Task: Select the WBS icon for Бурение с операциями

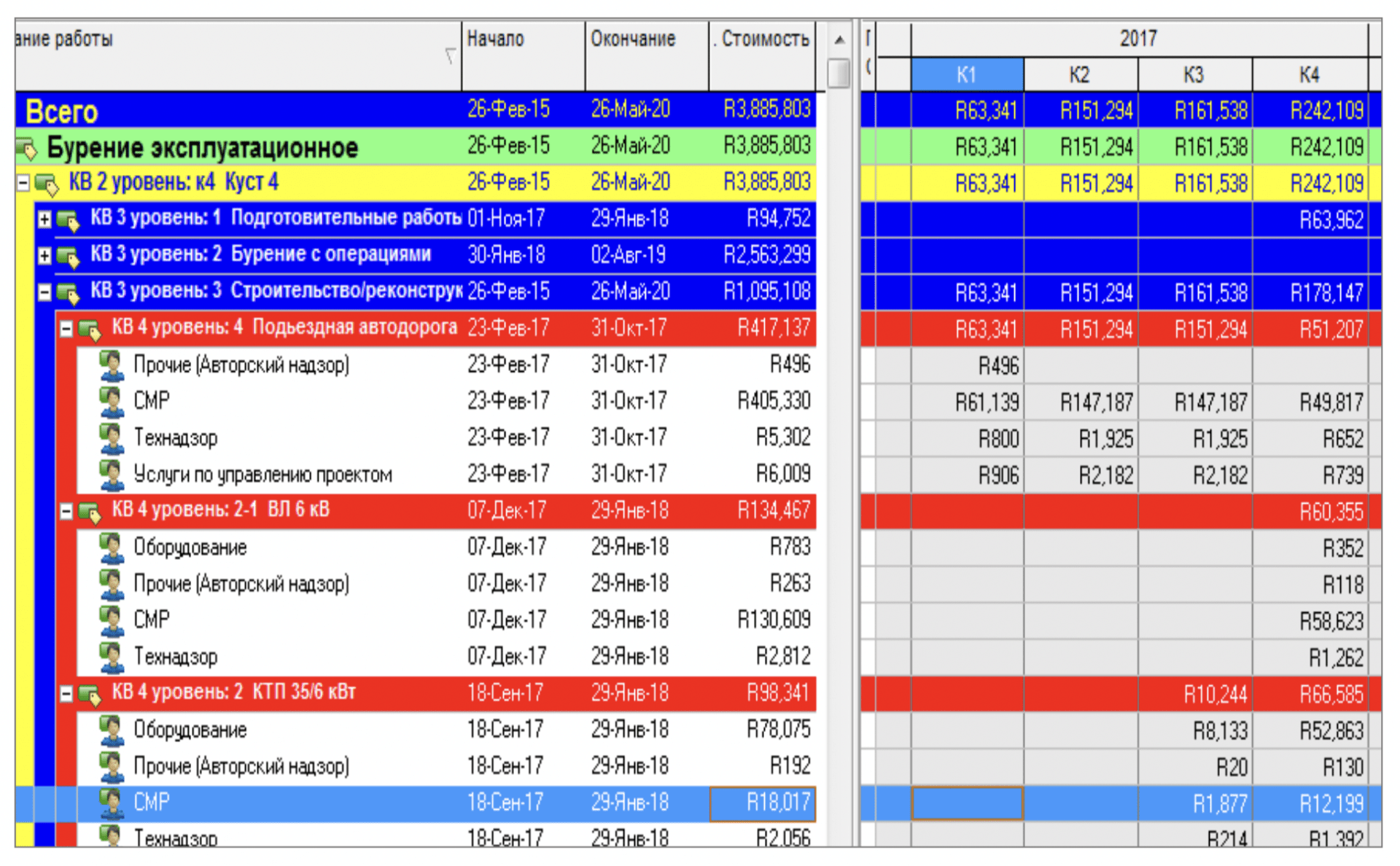Action: [x=68, y=257]
